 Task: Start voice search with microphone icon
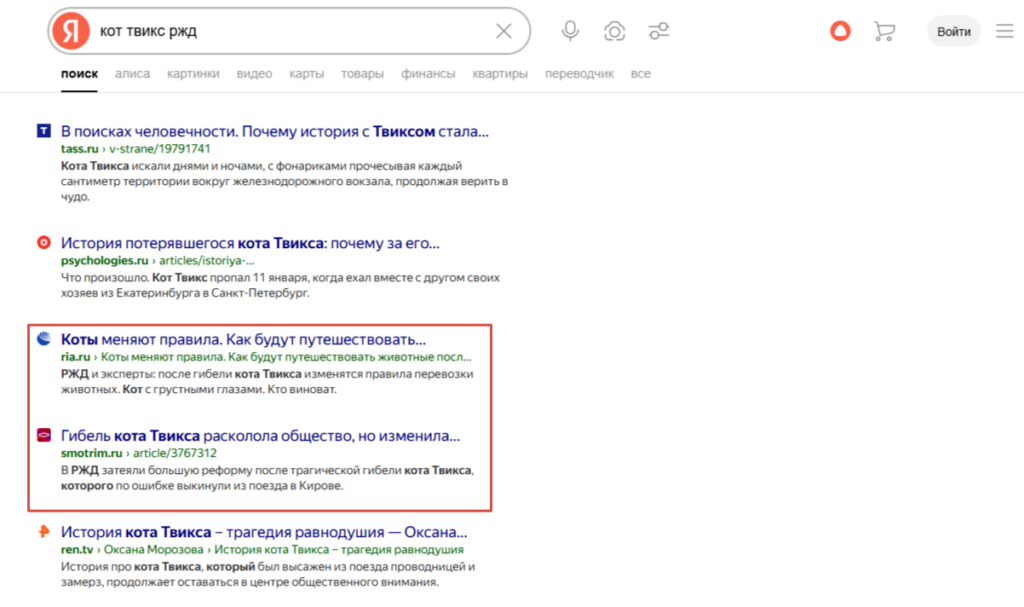coord(570,31)
